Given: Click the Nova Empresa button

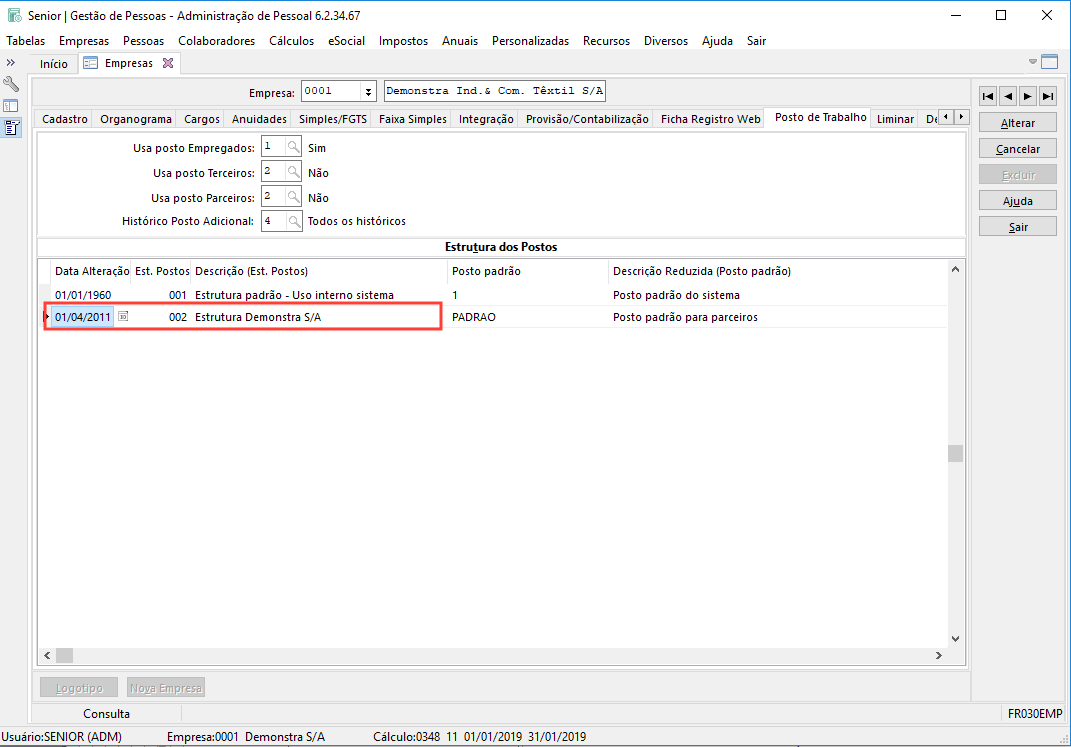Looking at the screenshot, I should click(x=166, y=688).
